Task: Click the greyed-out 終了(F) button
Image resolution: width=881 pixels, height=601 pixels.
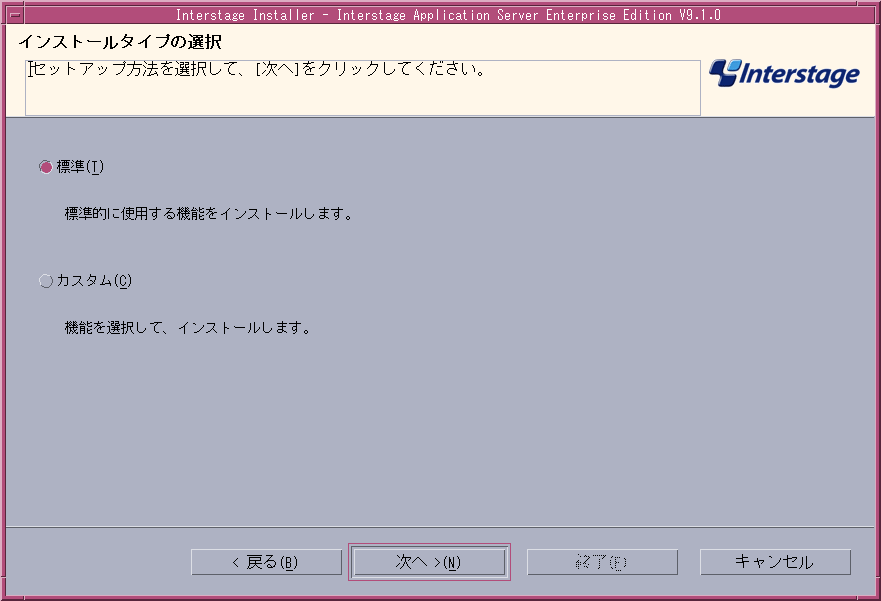Action: click(x=602, y=562)
